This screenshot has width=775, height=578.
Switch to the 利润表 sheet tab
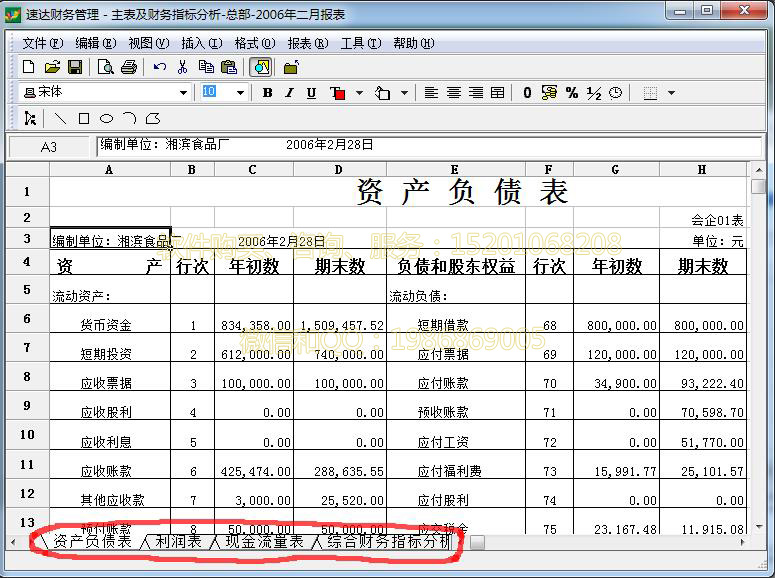point(178,541)
